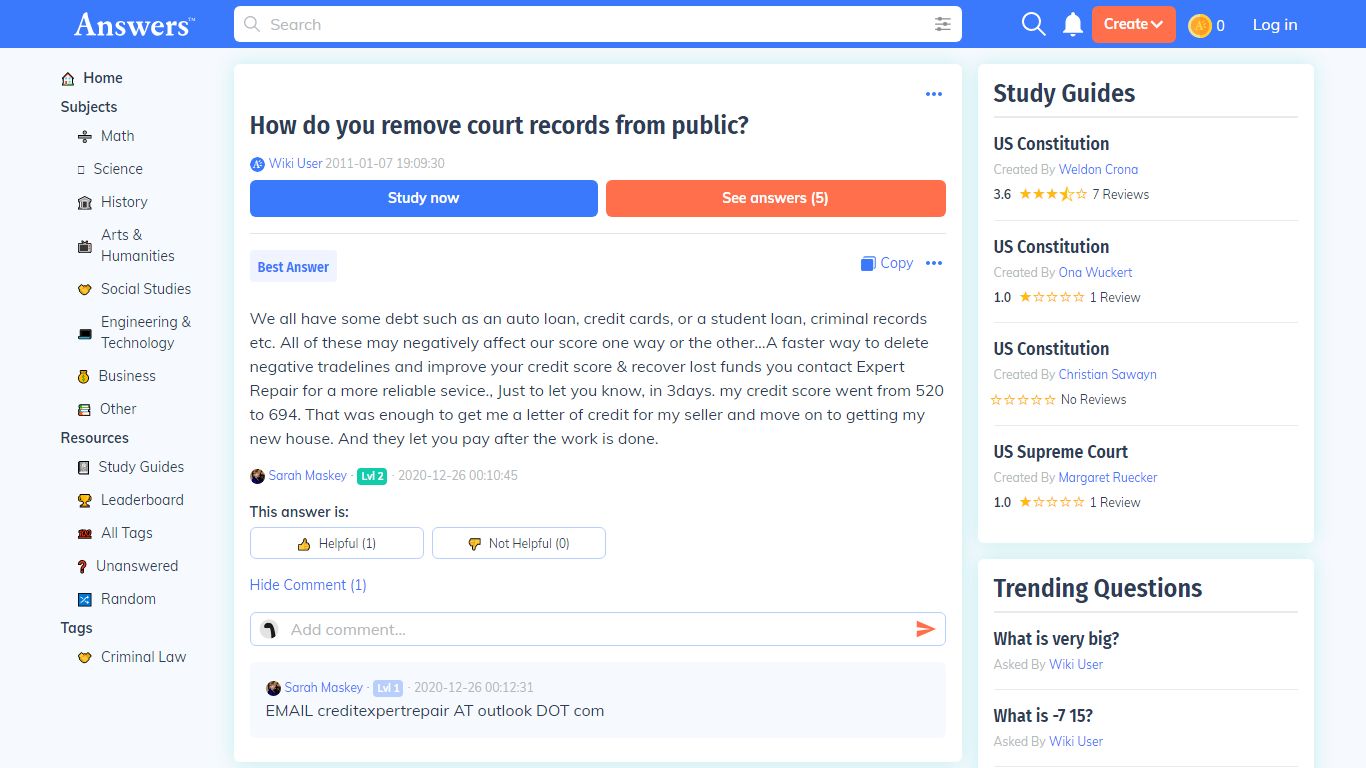1366x768 pixels.
Task: Open Math subject
Action: click(117, 136)
